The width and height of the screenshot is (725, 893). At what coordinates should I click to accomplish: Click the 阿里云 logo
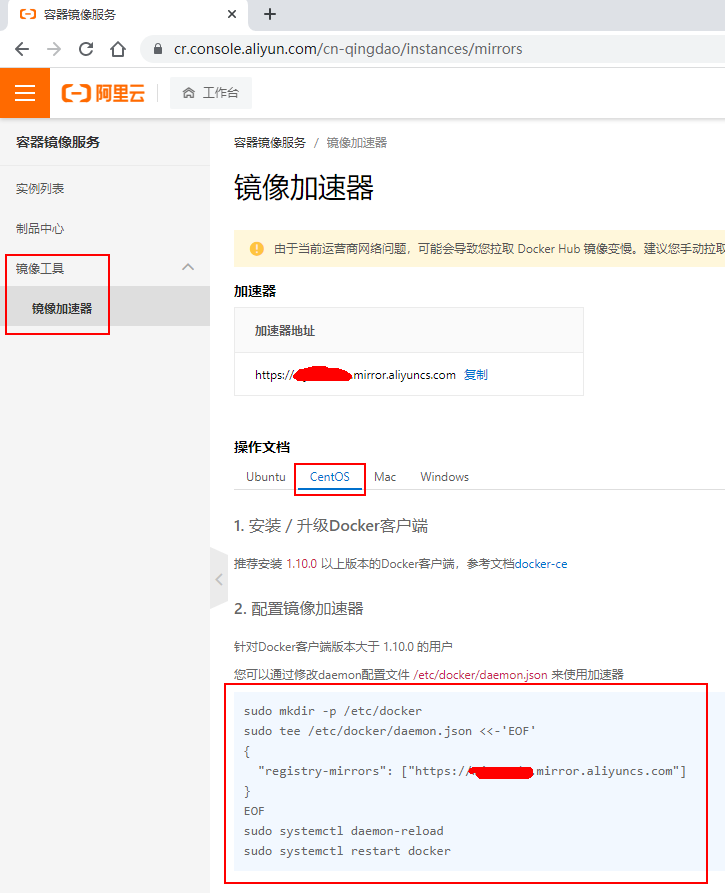[x=103, y=93]
